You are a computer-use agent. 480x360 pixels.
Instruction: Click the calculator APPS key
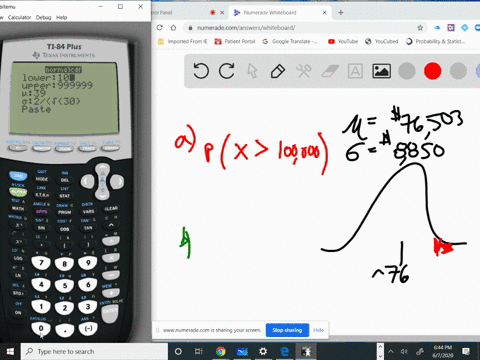coord(42,211)
